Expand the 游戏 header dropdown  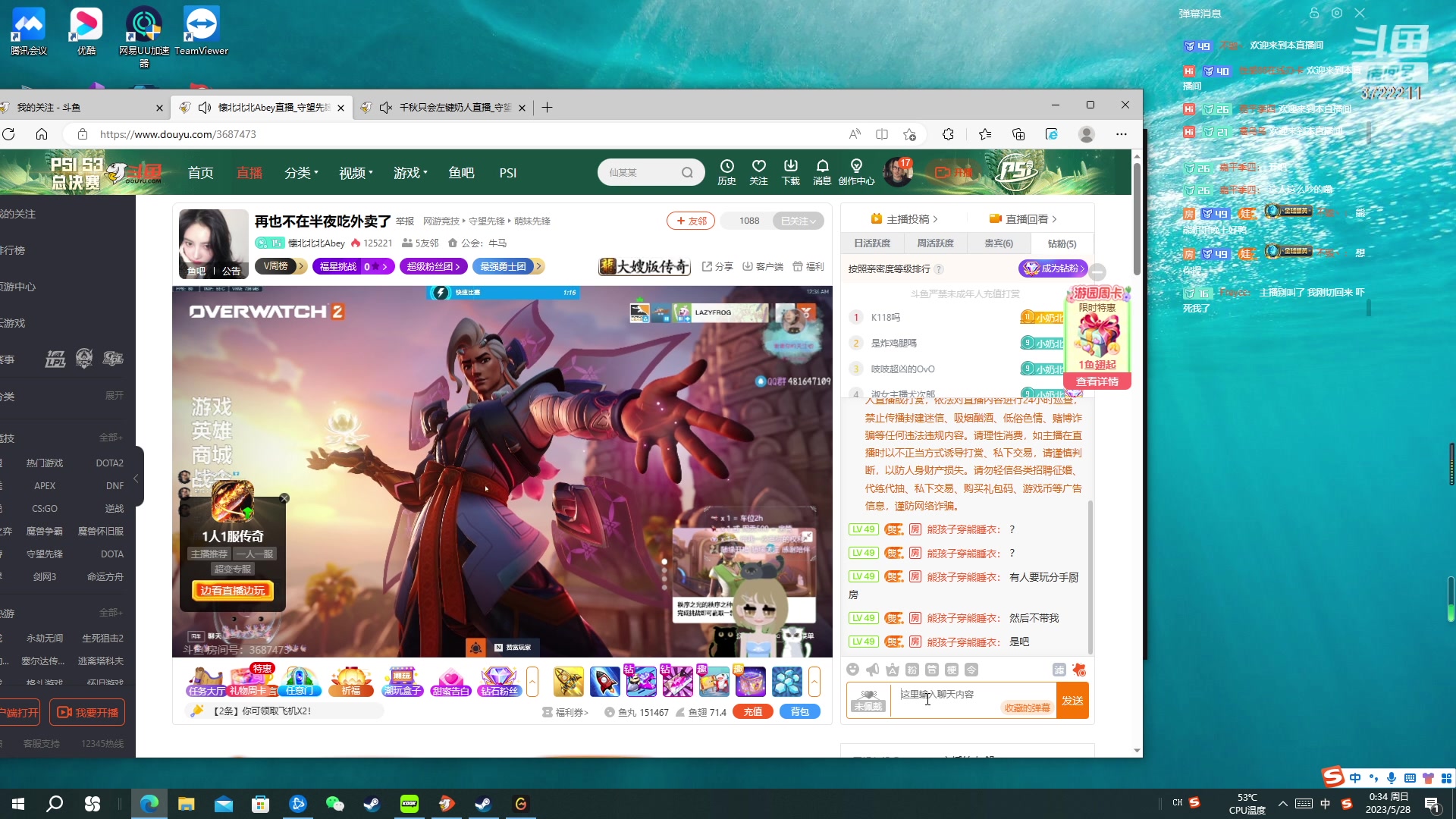click(410, 173)
